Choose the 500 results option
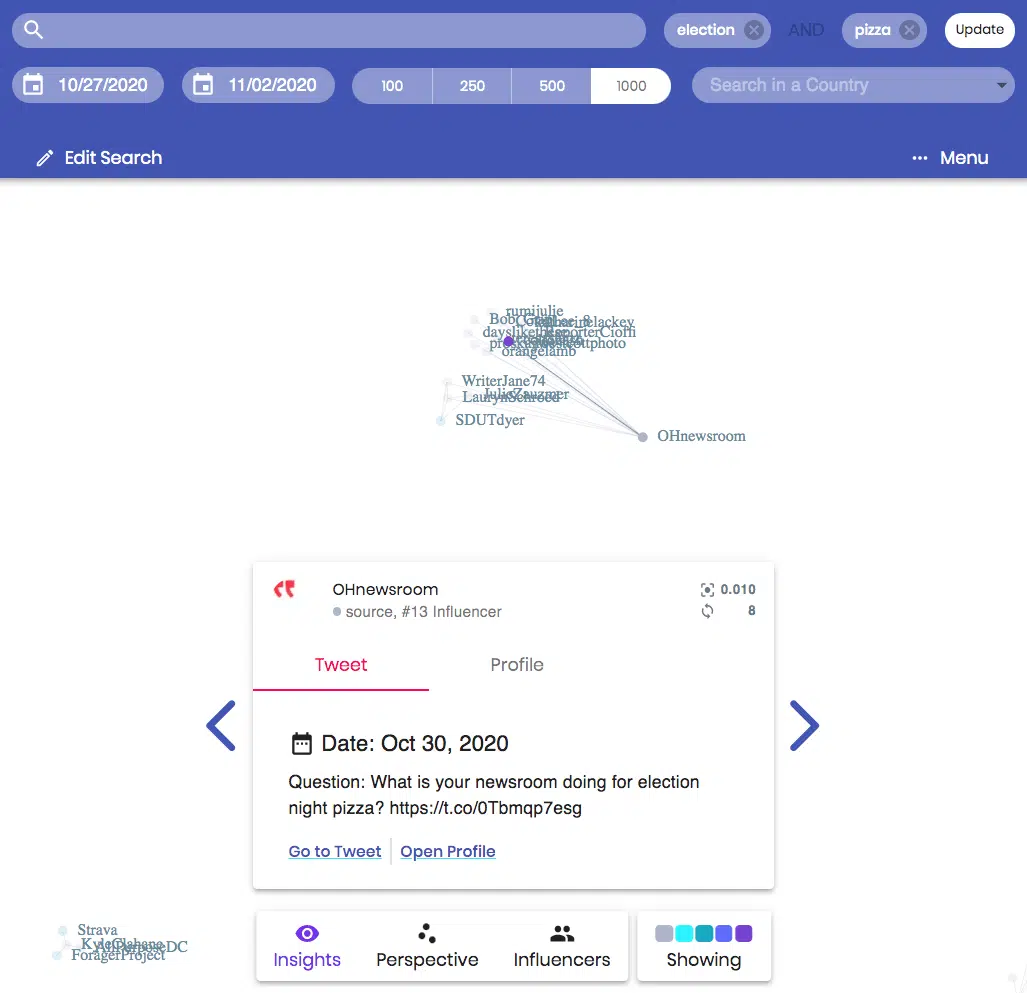This screenshot has height=993, width=1027. [552, 86]
